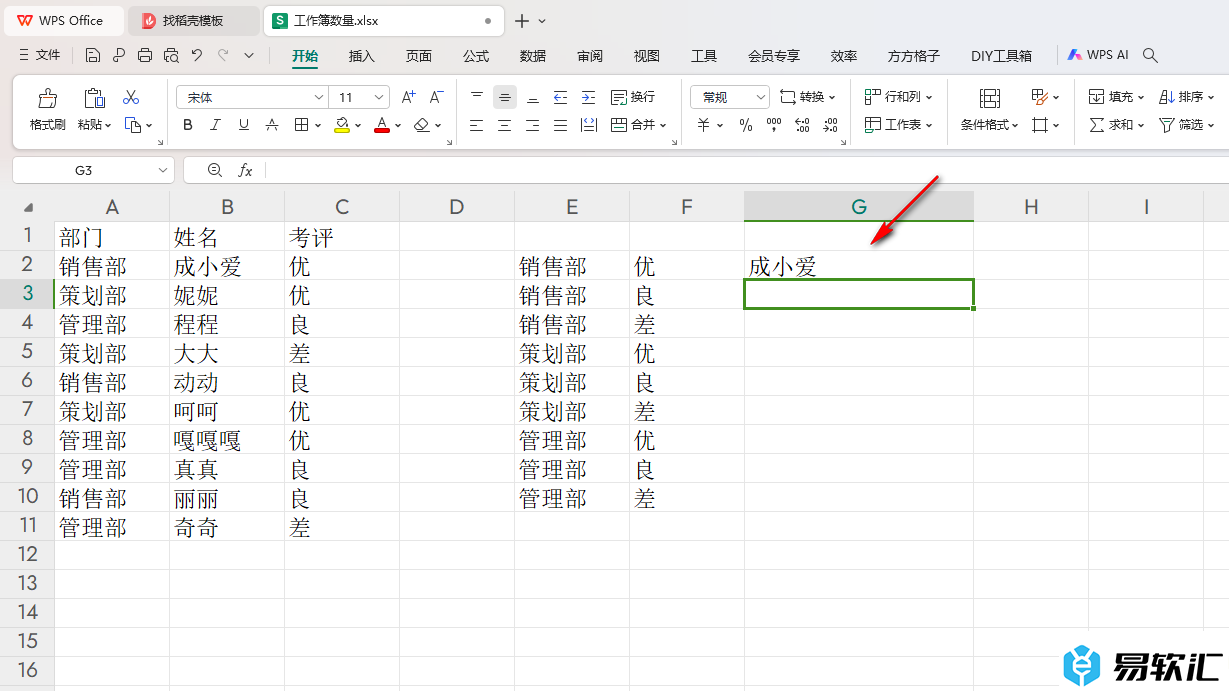Switch to the 找稻壳模板 window tab

(193, 20)
